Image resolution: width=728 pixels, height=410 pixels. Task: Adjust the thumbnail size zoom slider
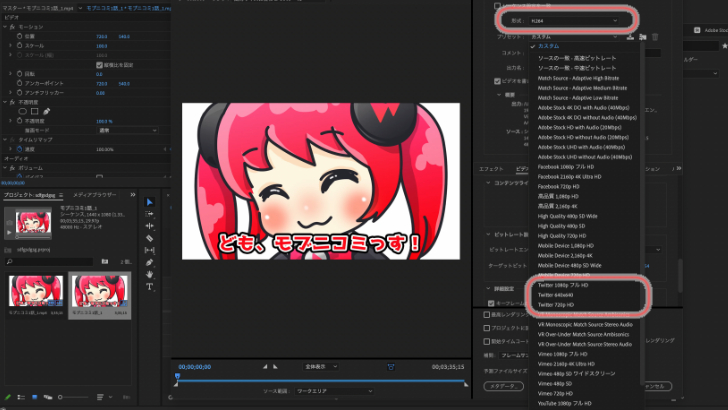coord(73,397)
